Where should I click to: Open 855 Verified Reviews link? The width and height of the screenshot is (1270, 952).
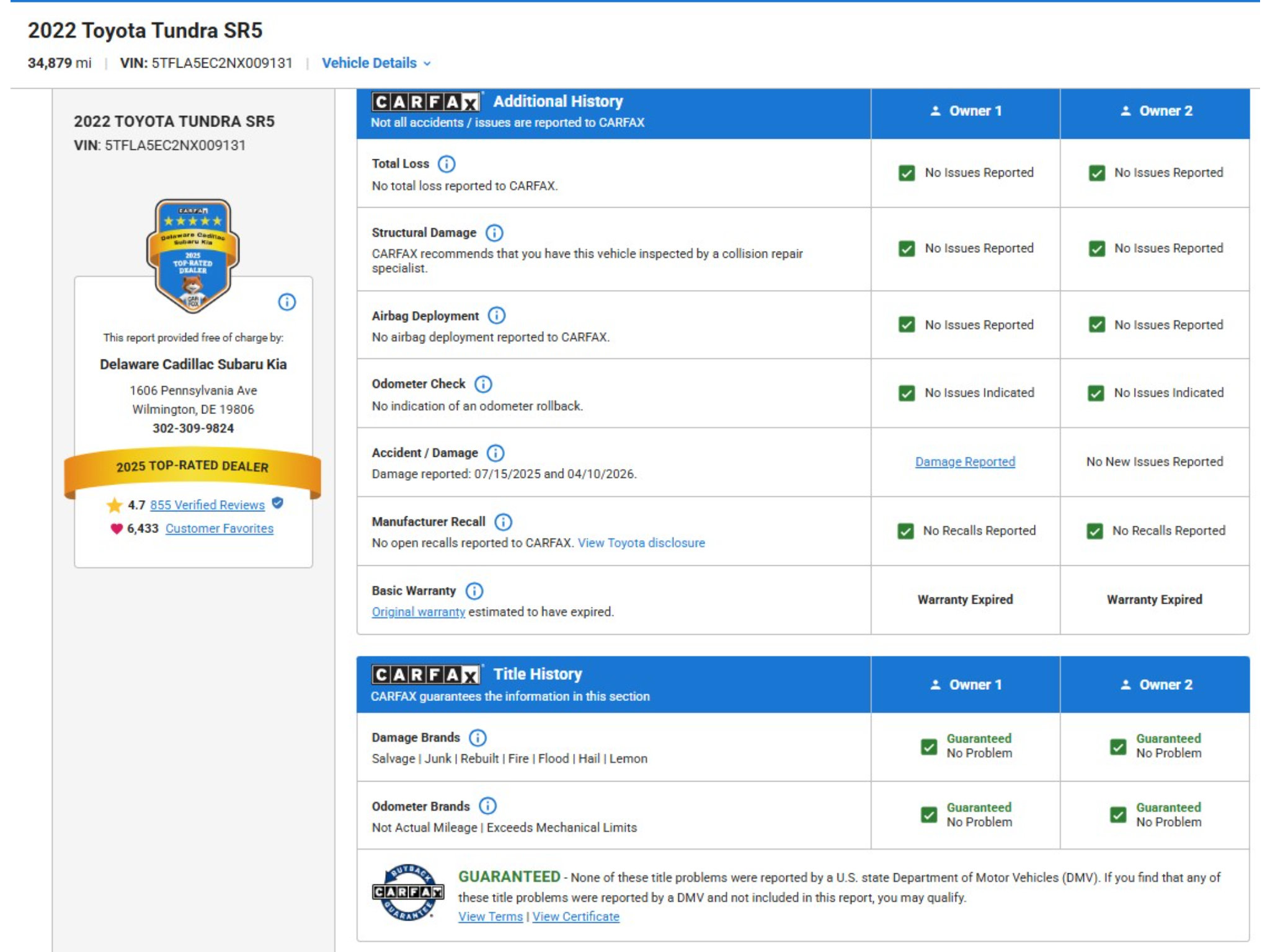pos(207,505)
